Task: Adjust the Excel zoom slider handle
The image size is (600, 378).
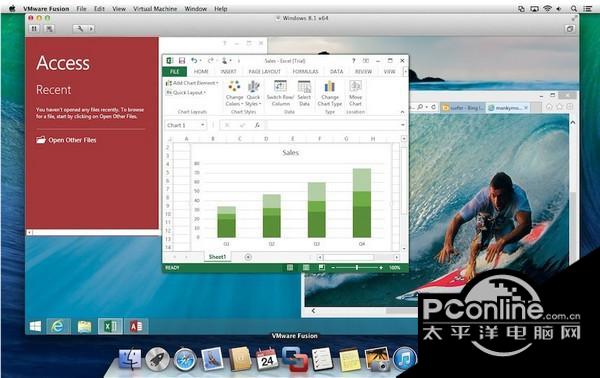Action: [357, 267]
